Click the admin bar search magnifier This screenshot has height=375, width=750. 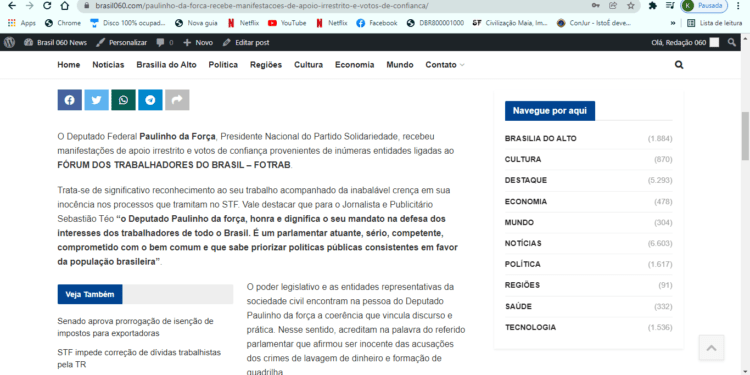click(732, 42)
